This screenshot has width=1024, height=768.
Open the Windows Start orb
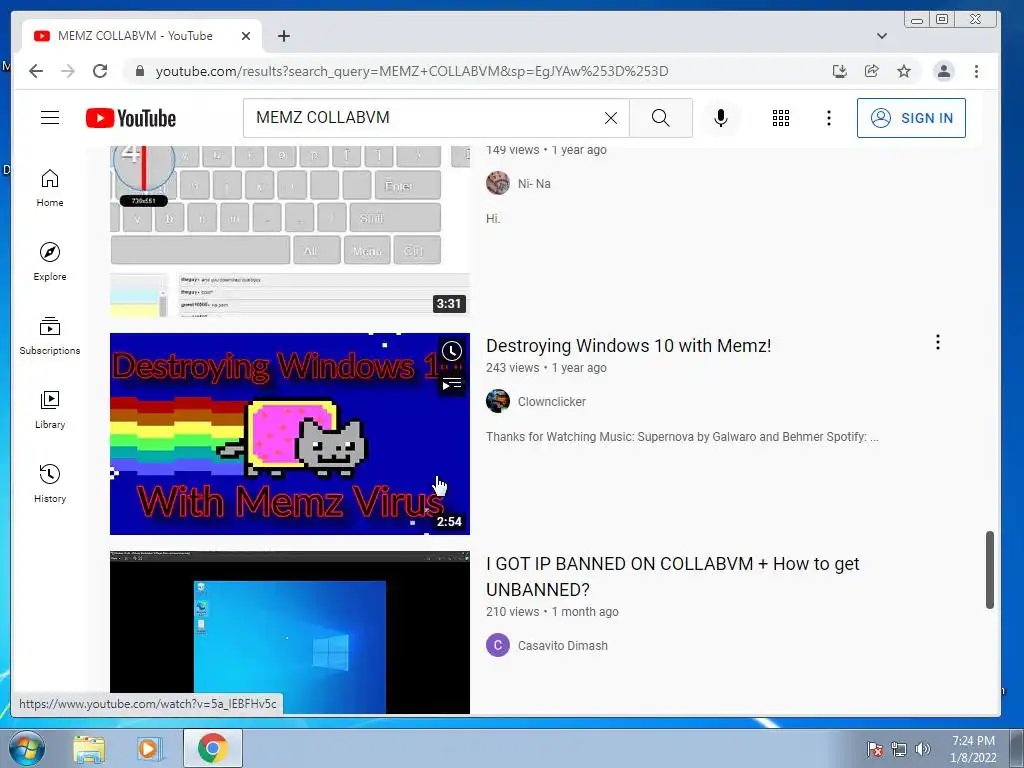point(27,748)
